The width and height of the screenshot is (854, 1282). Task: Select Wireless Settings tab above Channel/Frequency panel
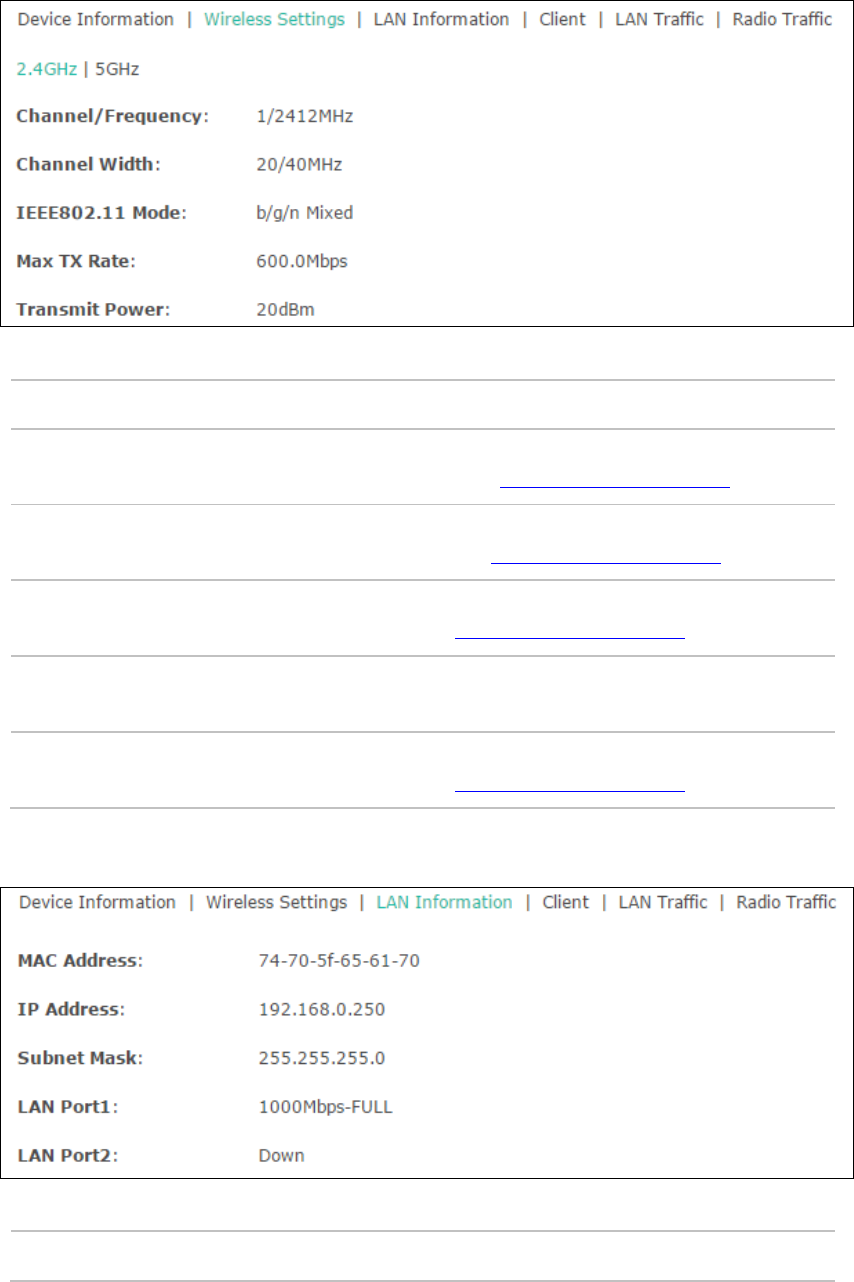[275, 19]
